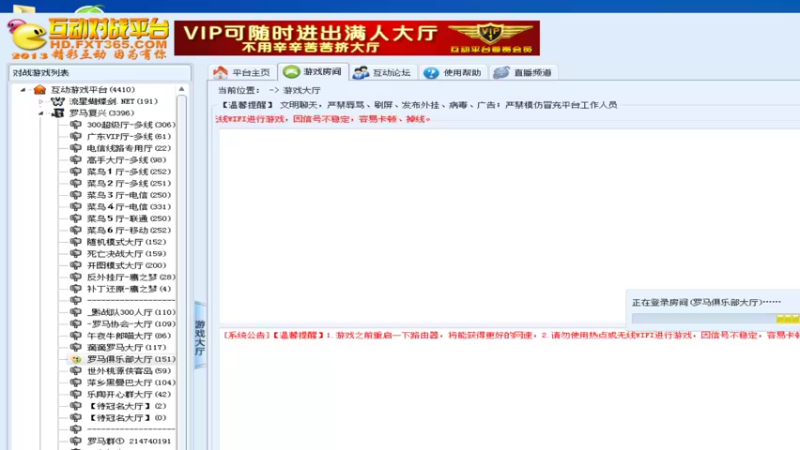Select 广东VIP厅-多线 room

coord(129,136)
